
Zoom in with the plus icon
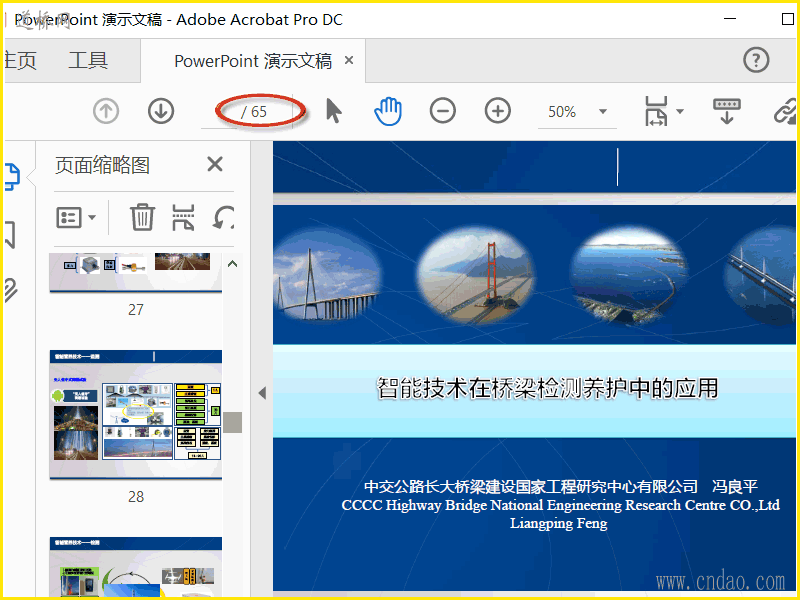coord(498,111)
